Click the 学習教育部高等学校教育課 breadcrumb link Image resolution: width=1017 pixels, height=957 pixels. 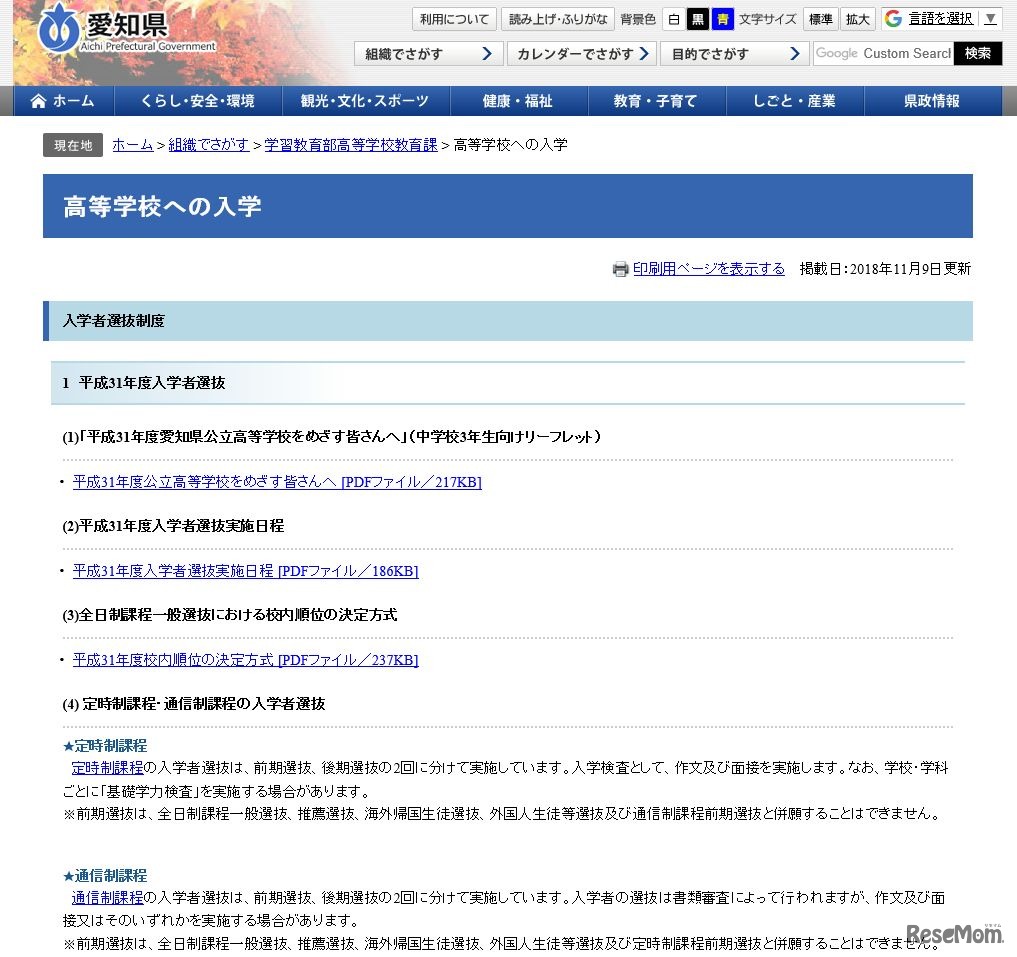click(350, 144)
